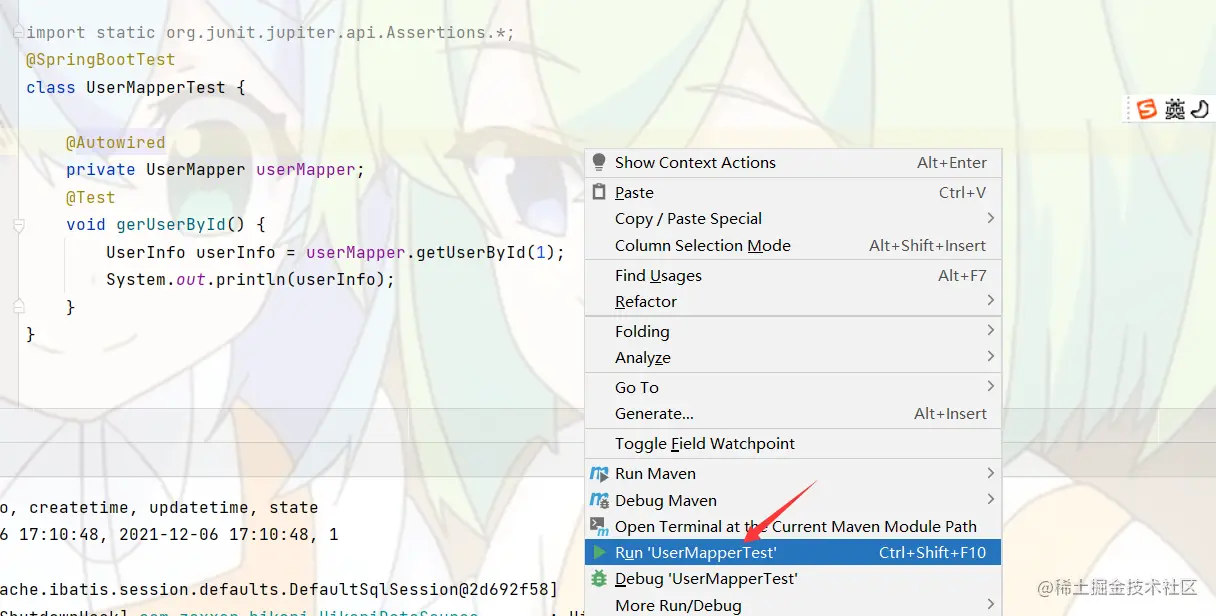The width and height of the screenshot is (1216, 616).
Task: Expand the More Run/Debug submenu arrow
Action: [x=990, y=605]
